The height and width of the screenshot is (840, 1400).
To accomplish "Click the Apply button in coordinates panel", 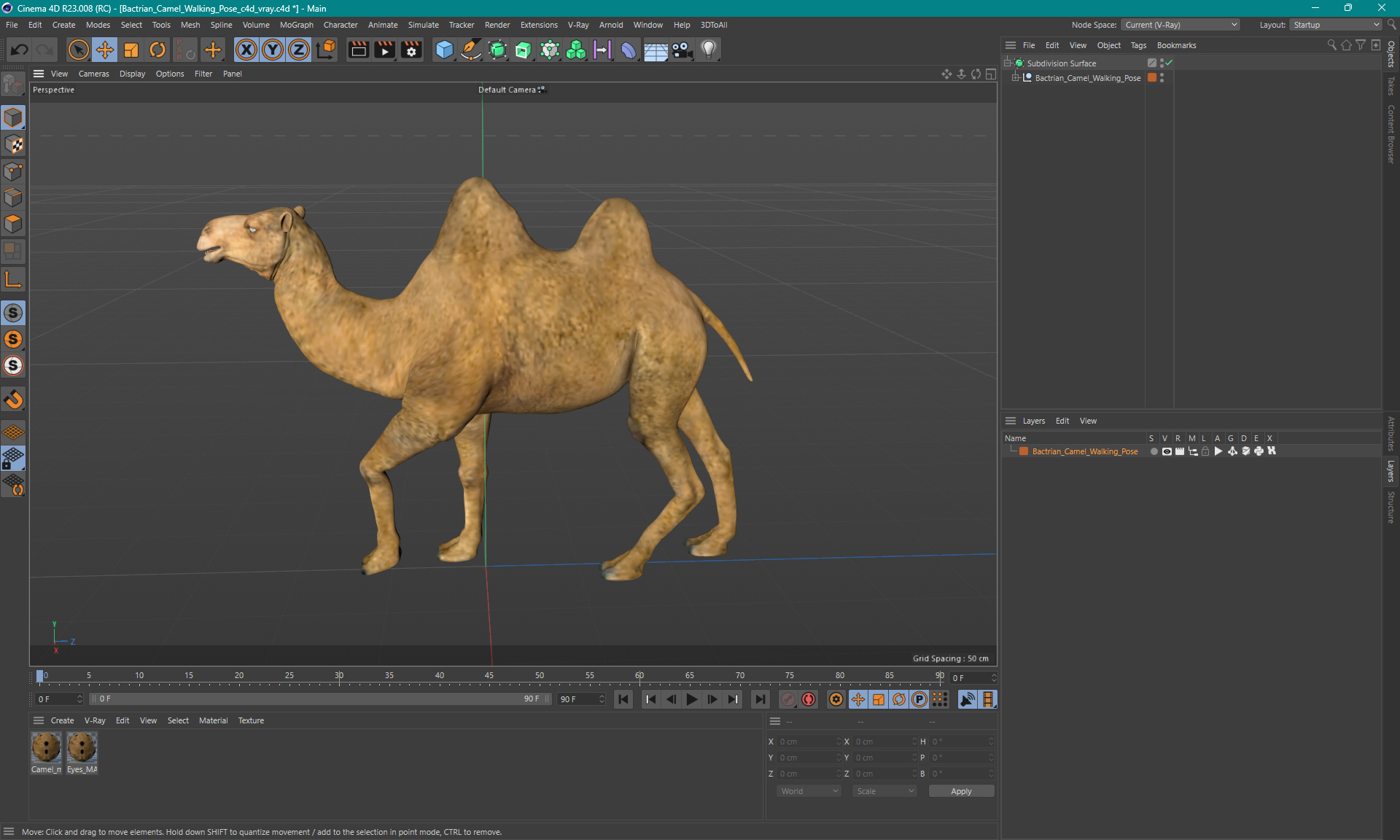I will 957,790.
